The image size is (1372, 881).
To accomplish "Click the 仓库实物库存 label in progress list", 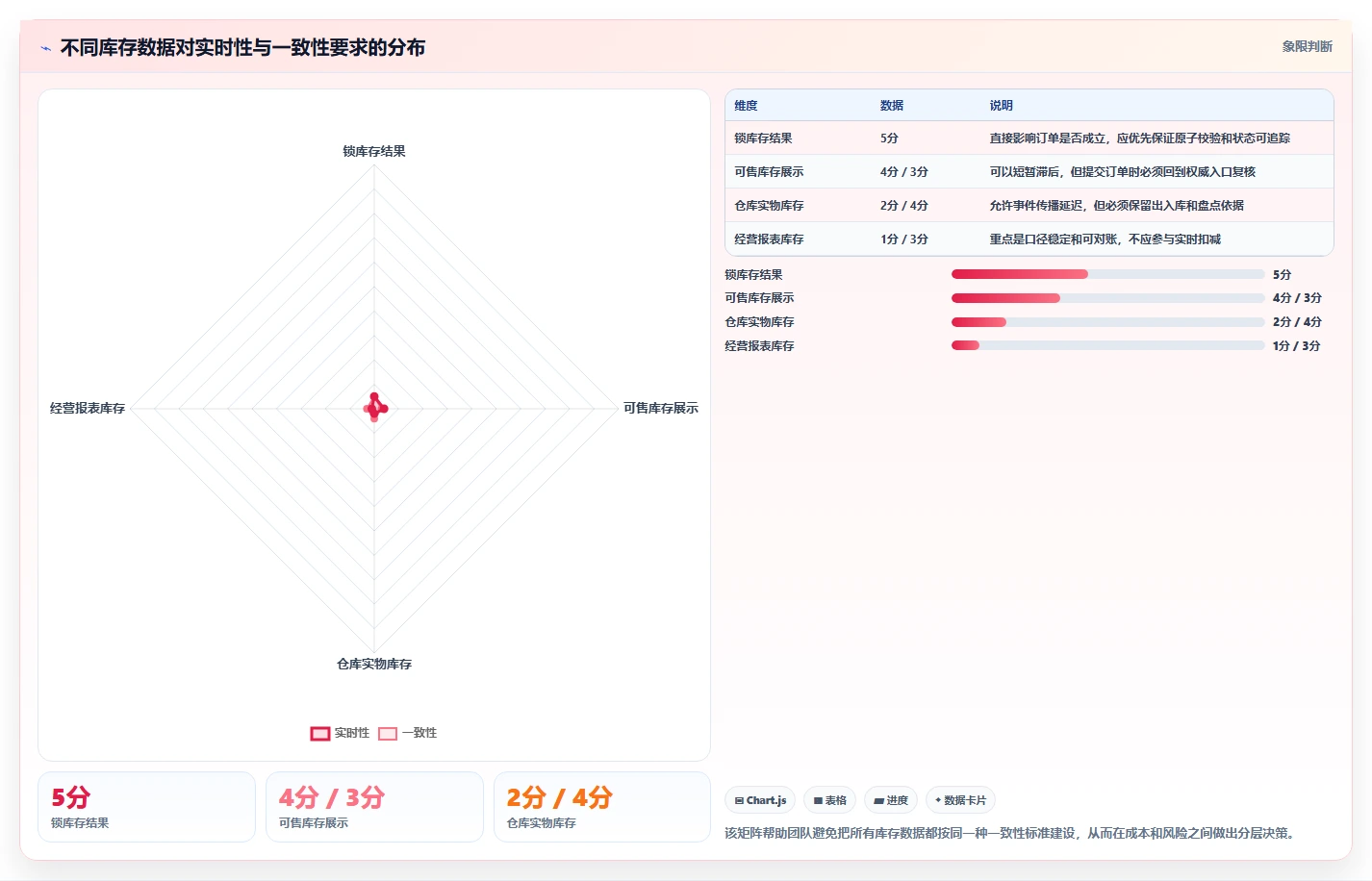I will [759, 322].
